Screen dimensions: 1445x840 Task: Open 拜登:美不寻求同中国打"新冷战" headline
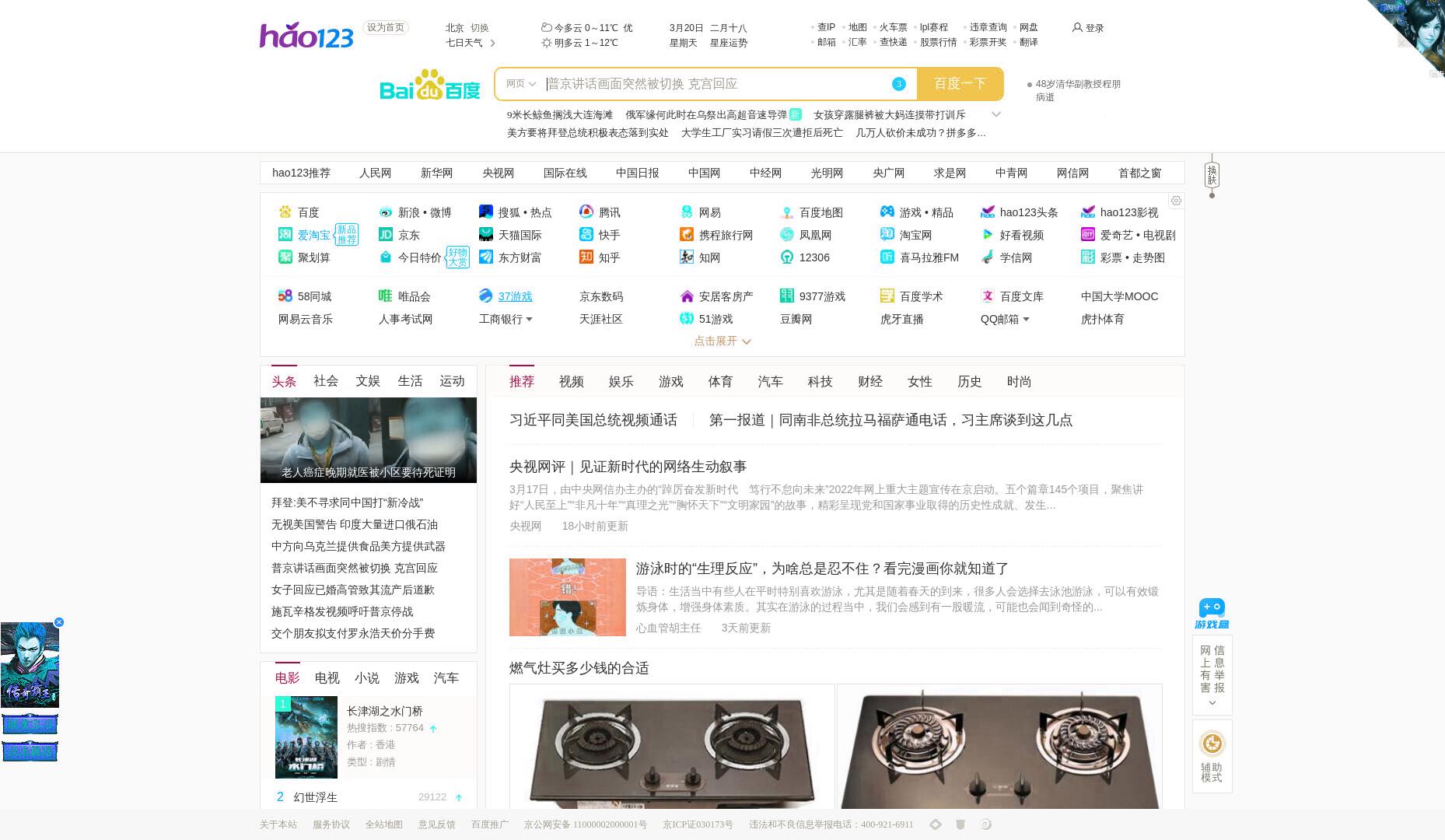(x=347, y=503)
